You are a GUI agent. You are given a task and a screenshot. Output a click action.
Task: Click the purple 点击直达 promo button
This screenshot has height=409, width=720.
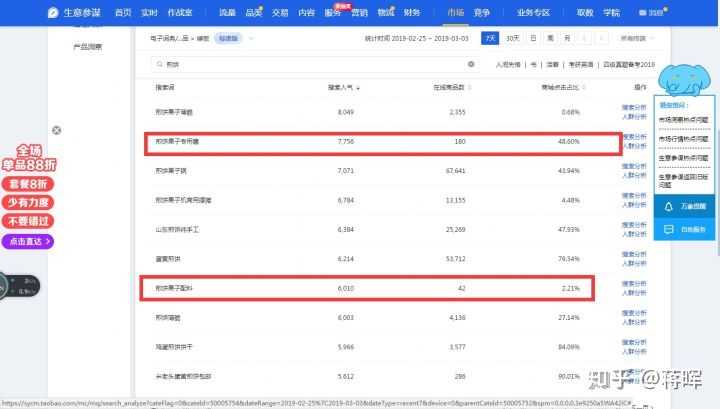click(27, 241)
